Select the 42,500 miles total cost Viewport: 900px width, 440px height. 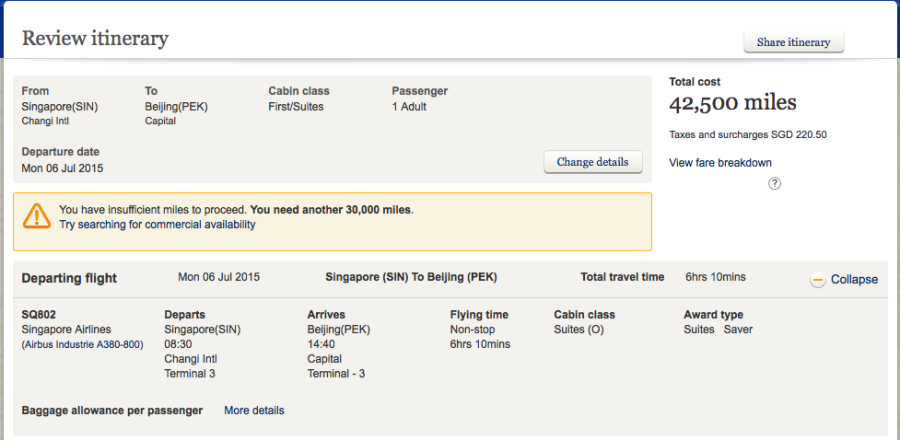pos(732,104)
